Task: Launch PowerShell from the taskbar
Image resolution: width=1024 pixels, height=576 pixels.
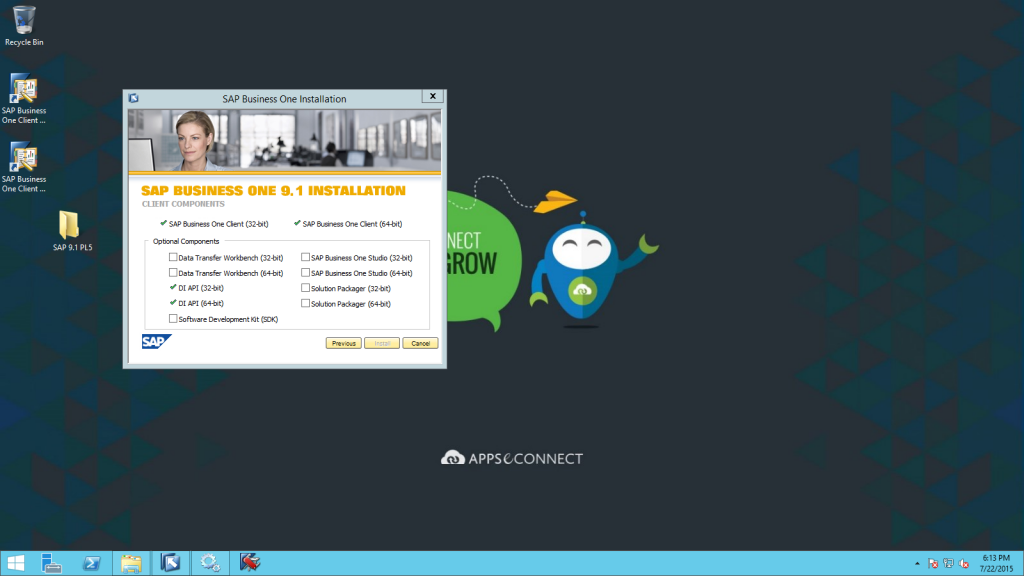Action: (91, 563)
